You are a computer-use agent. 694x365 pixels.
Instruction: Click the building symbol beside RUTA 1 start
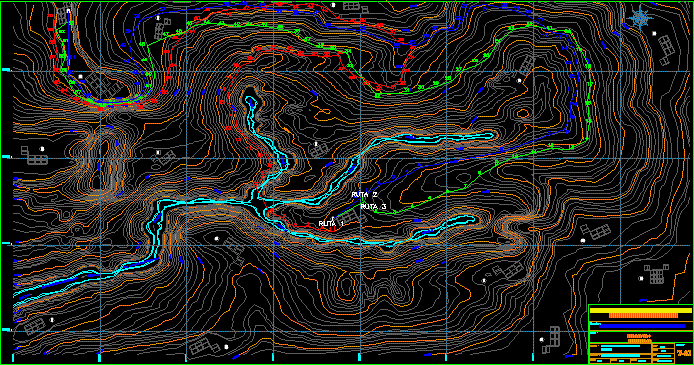350,217
